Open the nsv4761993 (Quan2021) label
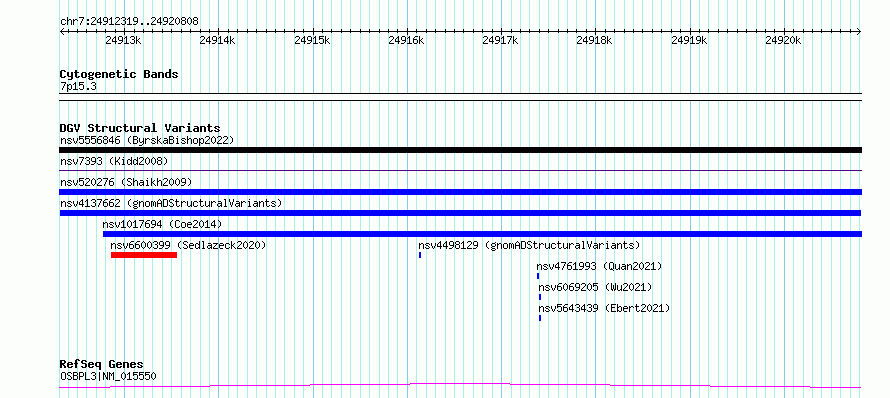This screenshot has height=398, width=890. pos(599,266)
